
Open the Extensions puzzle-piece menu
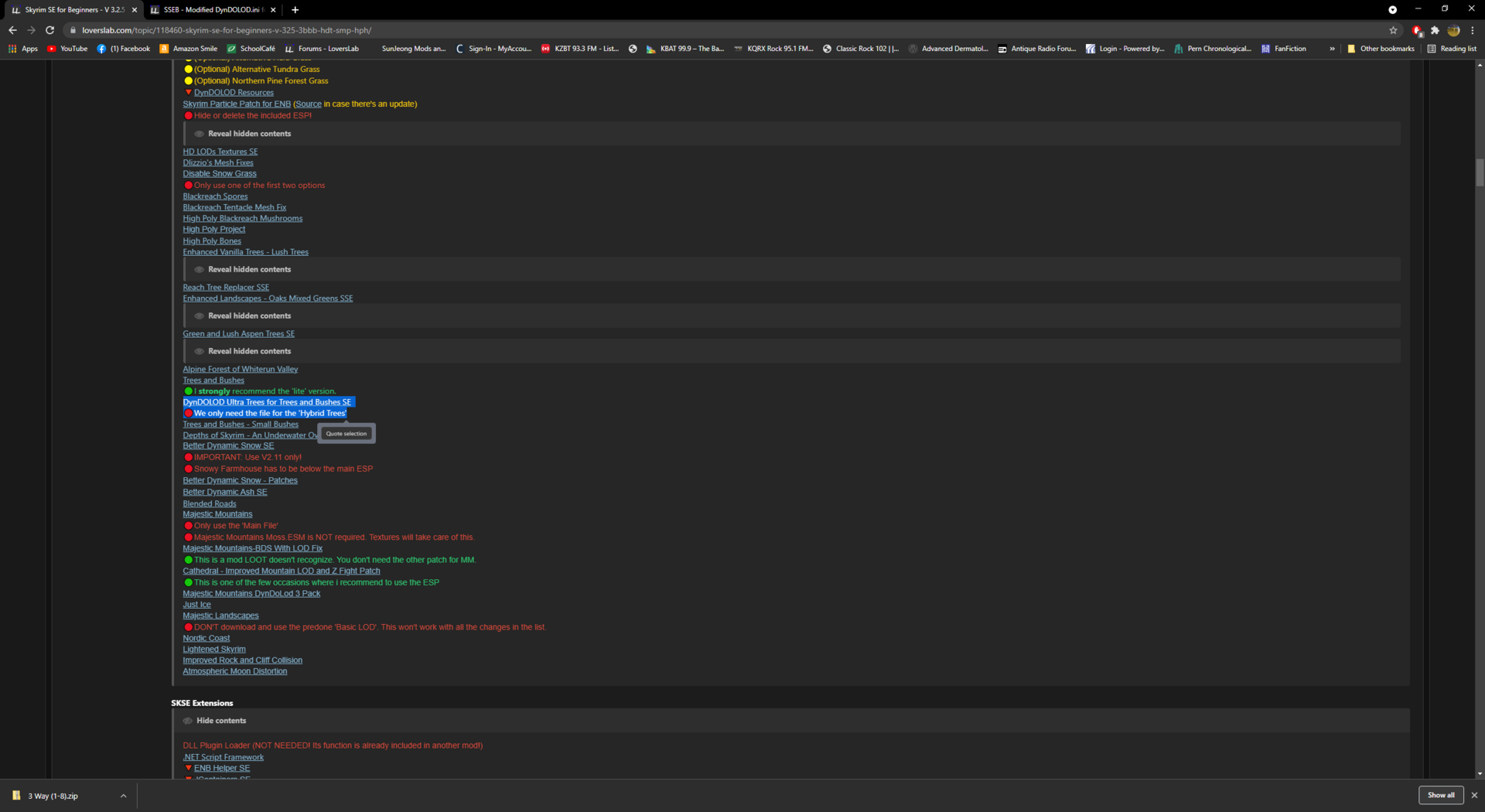[x=1435, y=30]
